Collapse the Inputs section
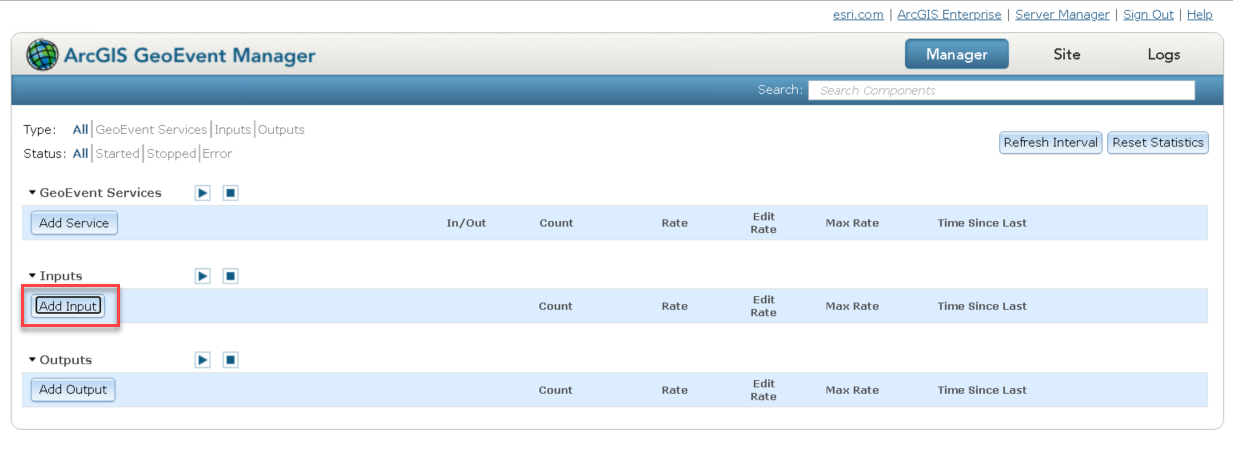Image resolution: width=1233 pixels, height=449 pixels. click(x=32, y=276)
